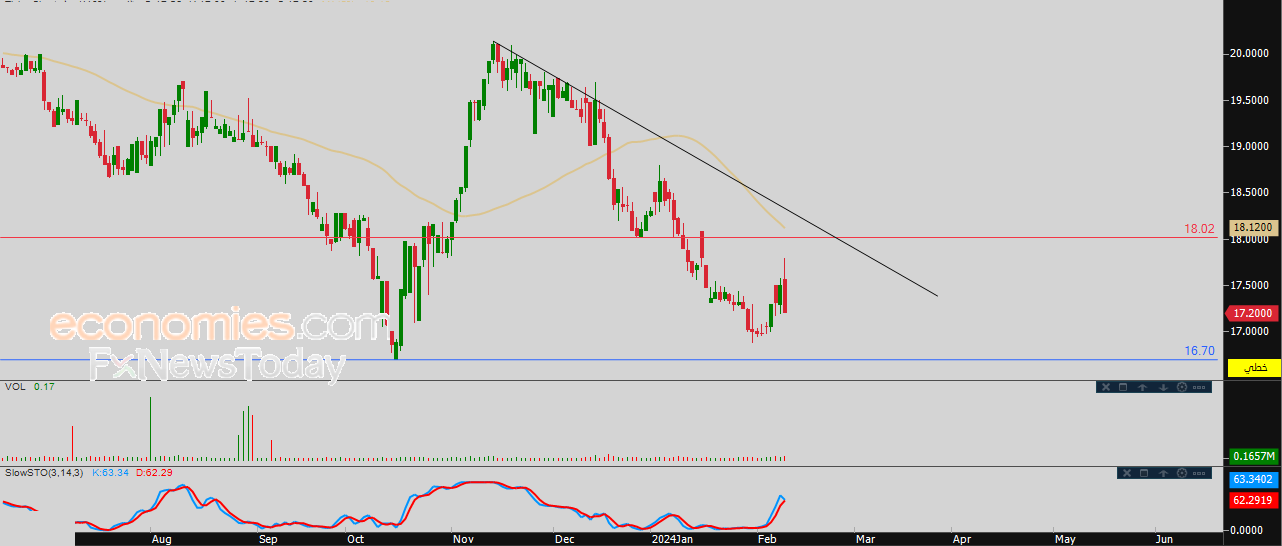Screen dimensions: 1282x546
Task: Click the May label on time axis
Action: [x=1065, y=539]
